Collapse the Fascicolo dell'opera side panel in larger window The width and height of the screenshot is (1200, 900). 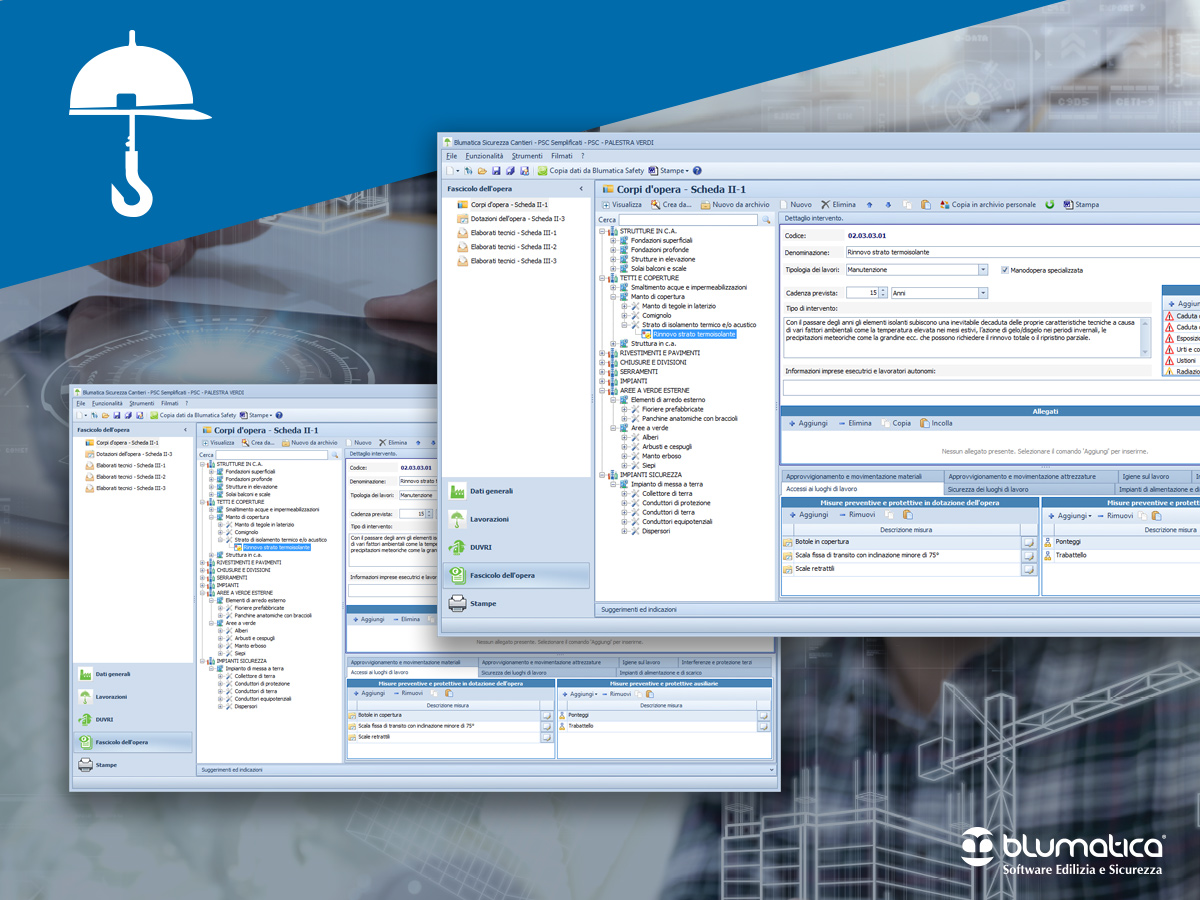(x=581, y=188)
